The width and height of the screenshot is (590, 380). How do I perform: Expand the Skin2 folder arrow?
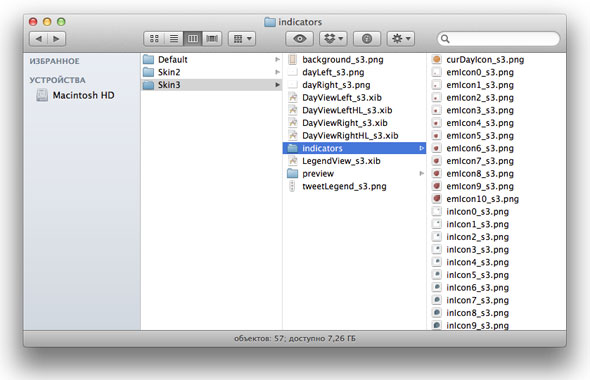tap(277, 72)
